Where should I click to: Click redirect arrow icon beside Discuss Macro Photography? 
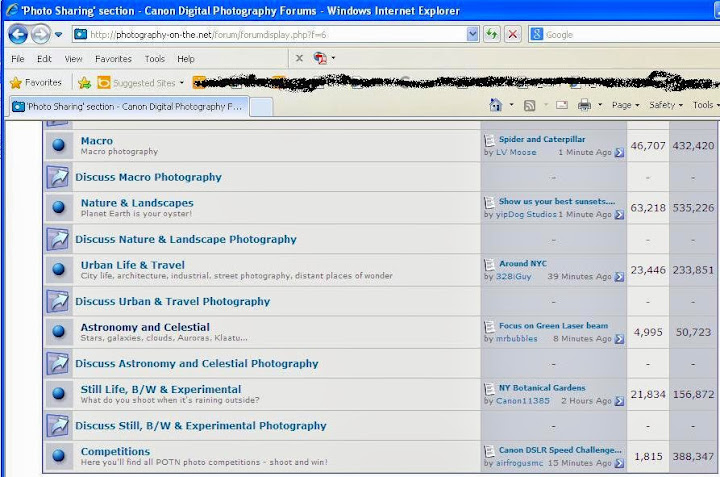click(58, 177)
